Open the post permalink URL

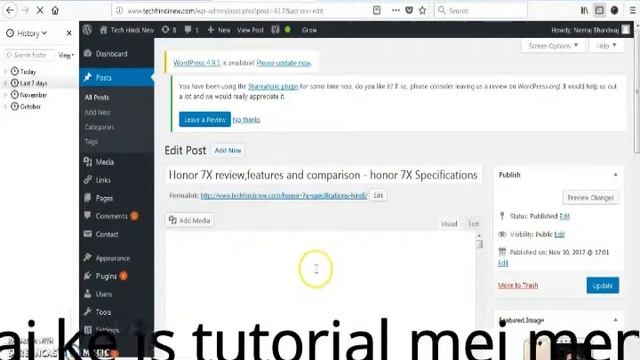pos(284,196)
